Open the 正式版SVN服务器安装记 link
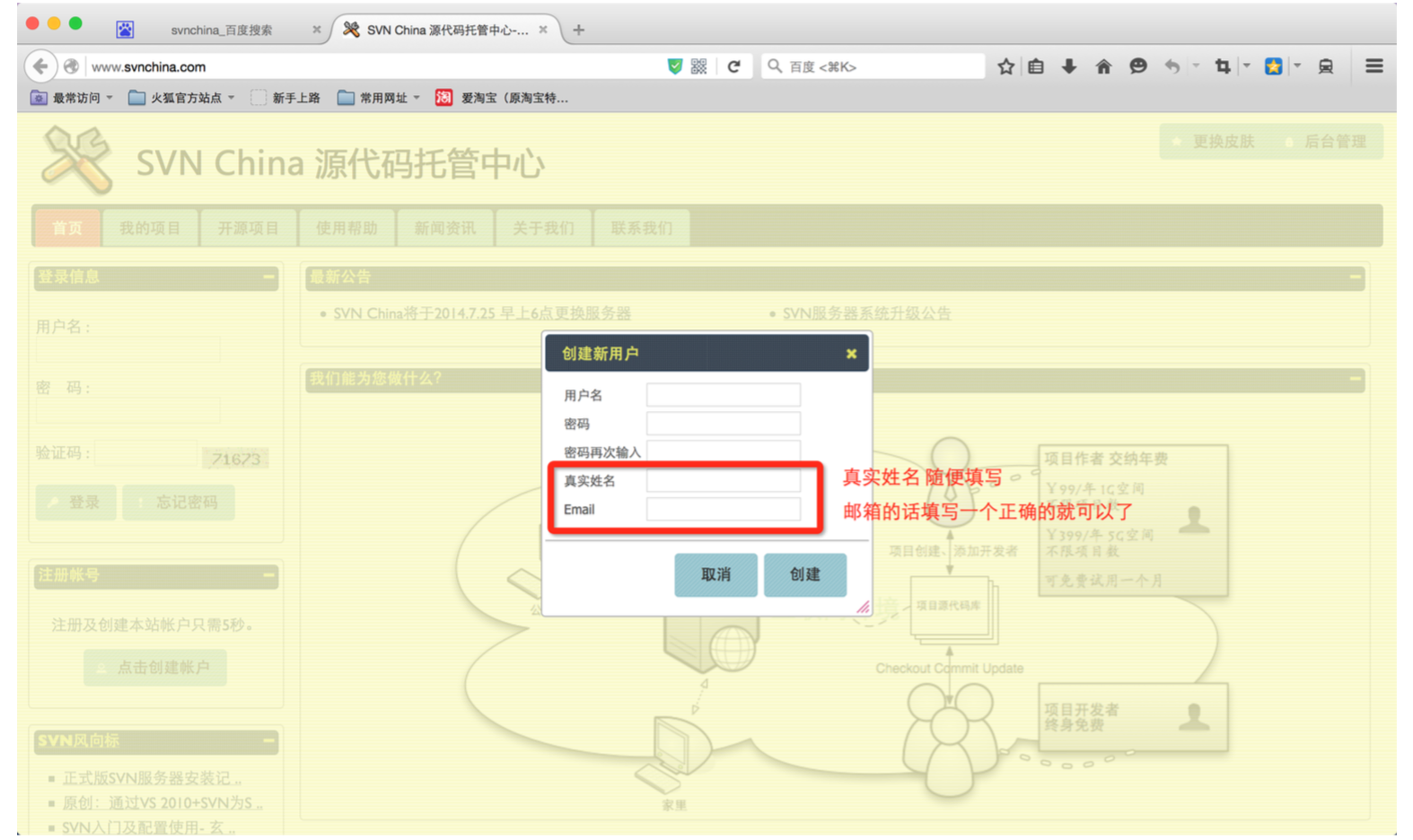Screen dimensions: 1413x840 tap(152, 778)
